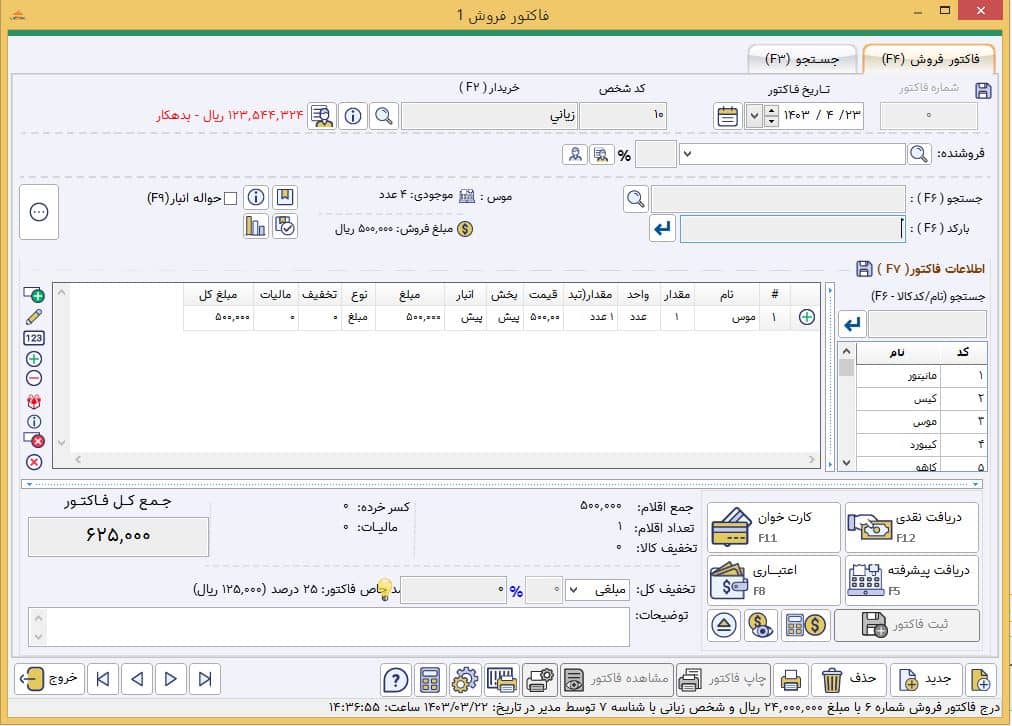Click the product list vertical scrollbar
Viewport: 1012px width, 726px height.
coord(846,407)
